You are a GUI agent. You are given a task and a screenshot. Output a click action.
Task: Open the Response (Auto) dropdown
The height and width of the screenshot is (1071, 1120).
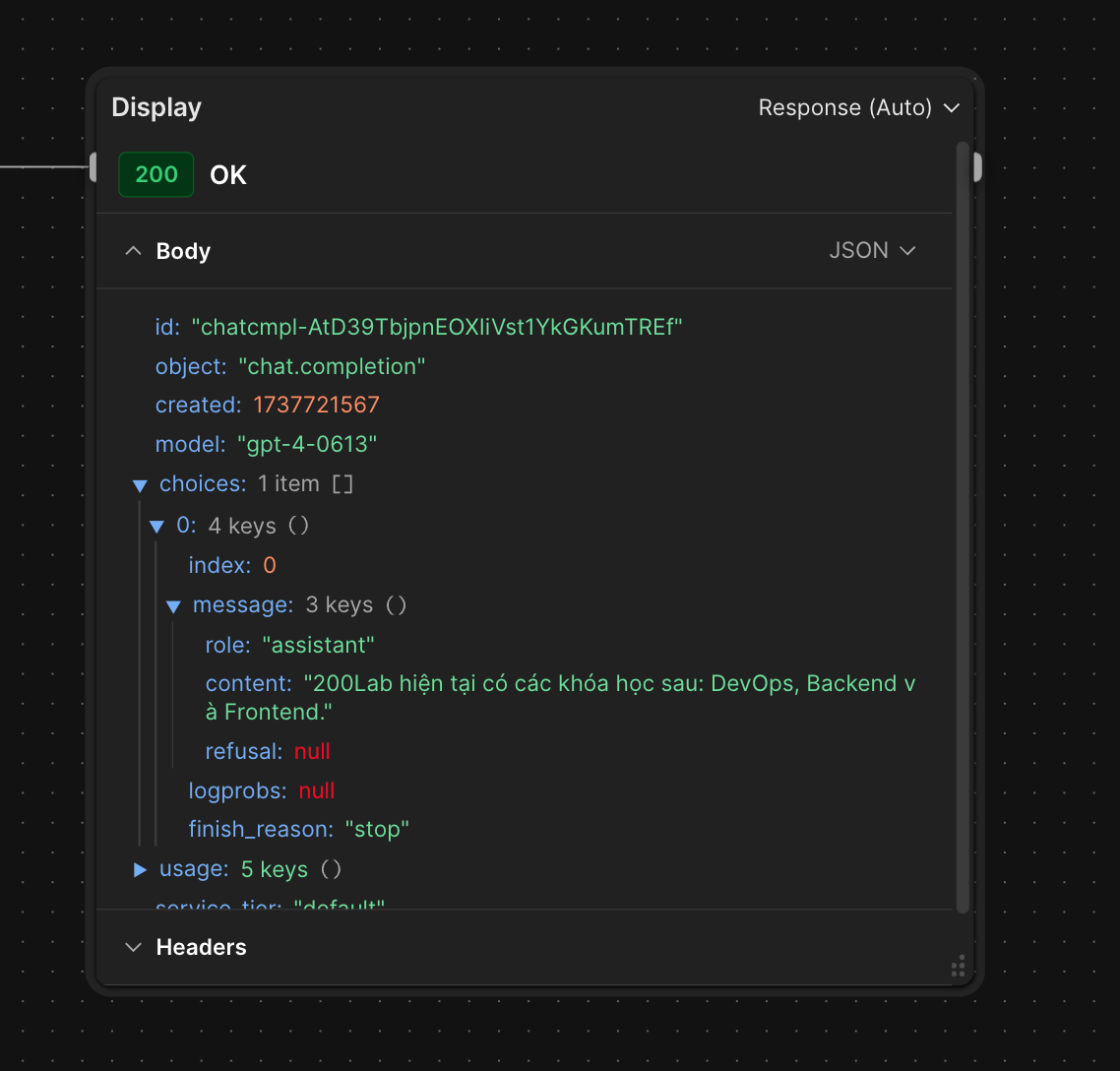858,107
